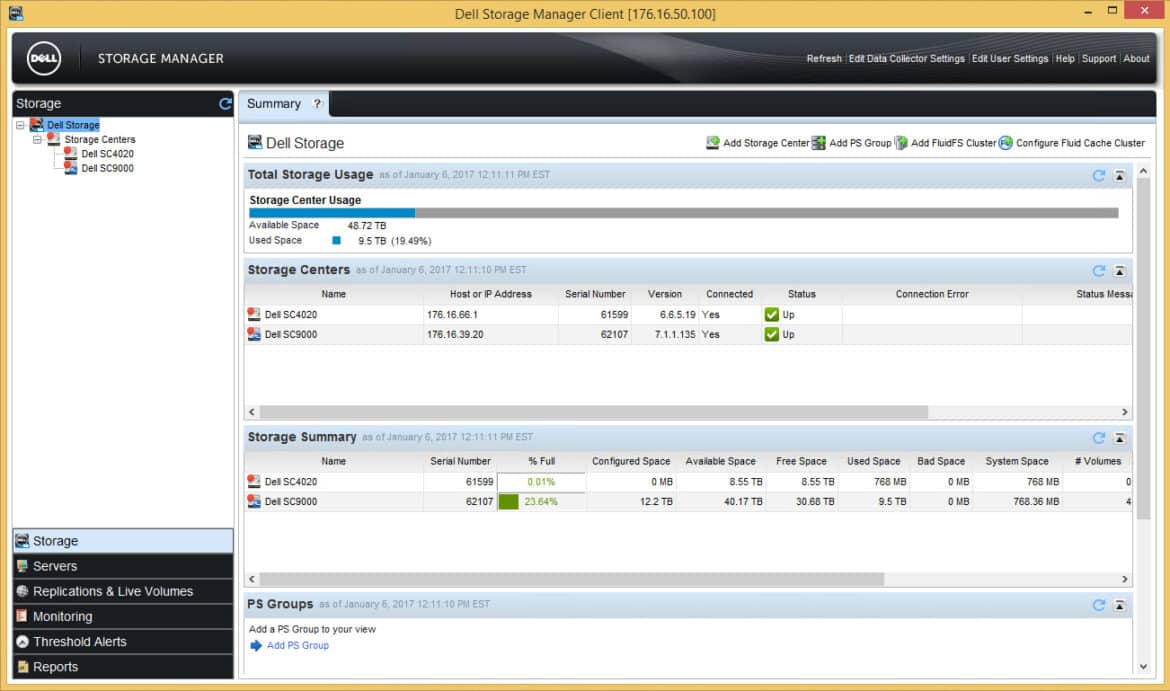
Task: Click the Up status checkmark for Dell SC4020
Action: [x=772, y=314]
